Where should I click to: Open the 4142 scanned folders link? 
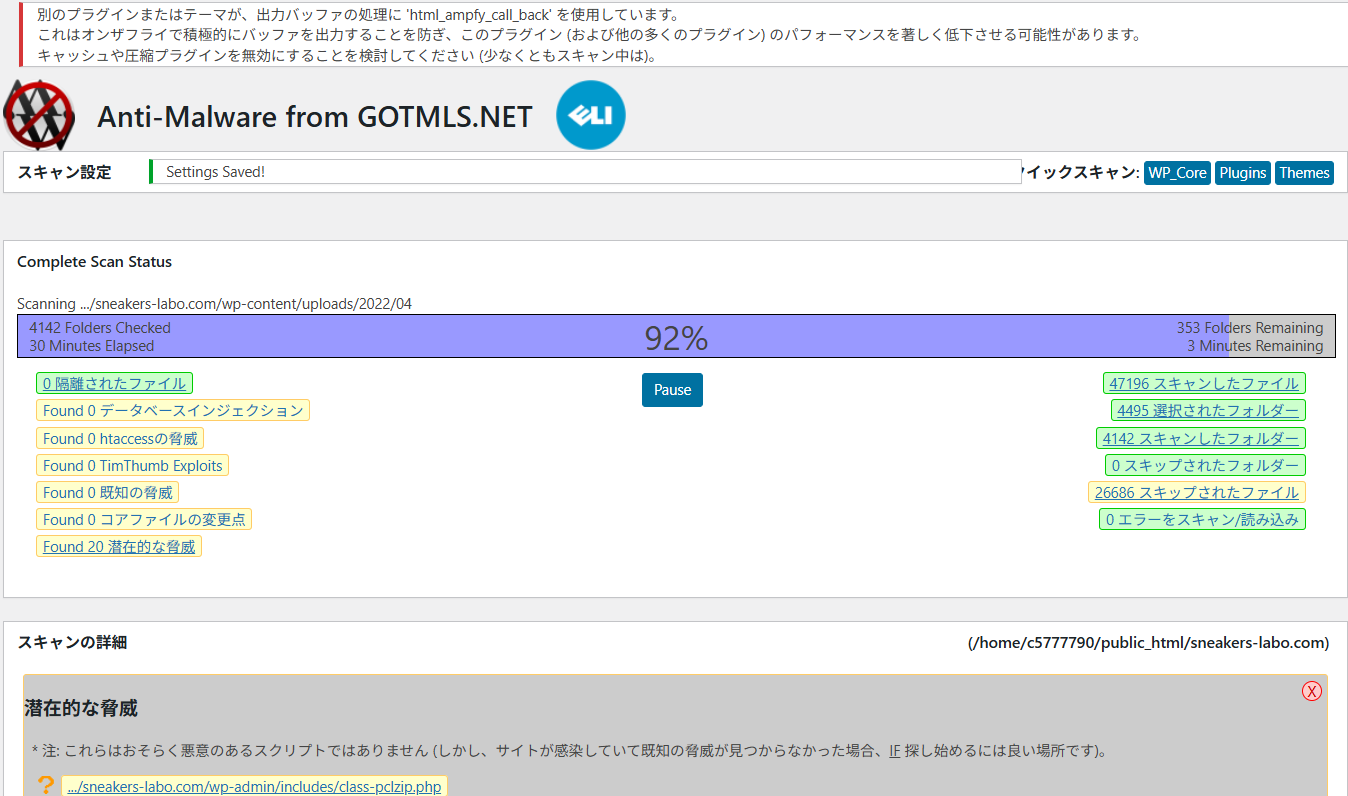point(1201,438)
